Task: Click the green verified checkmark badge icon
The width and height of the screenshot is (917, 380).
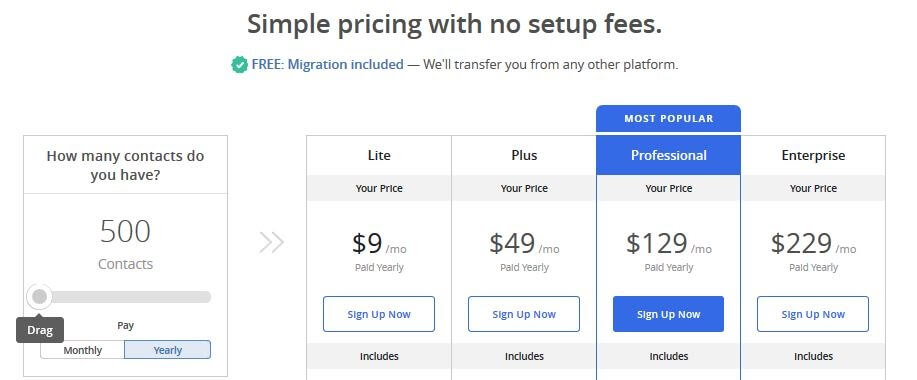Action: point(239,64)
